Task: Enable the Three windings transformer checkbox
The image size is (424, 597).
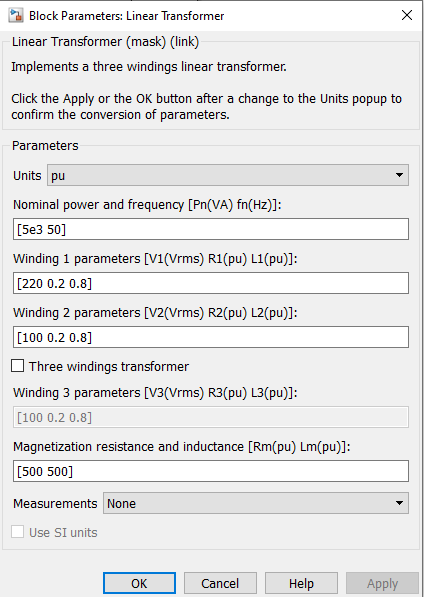Action: pos(18,366)
